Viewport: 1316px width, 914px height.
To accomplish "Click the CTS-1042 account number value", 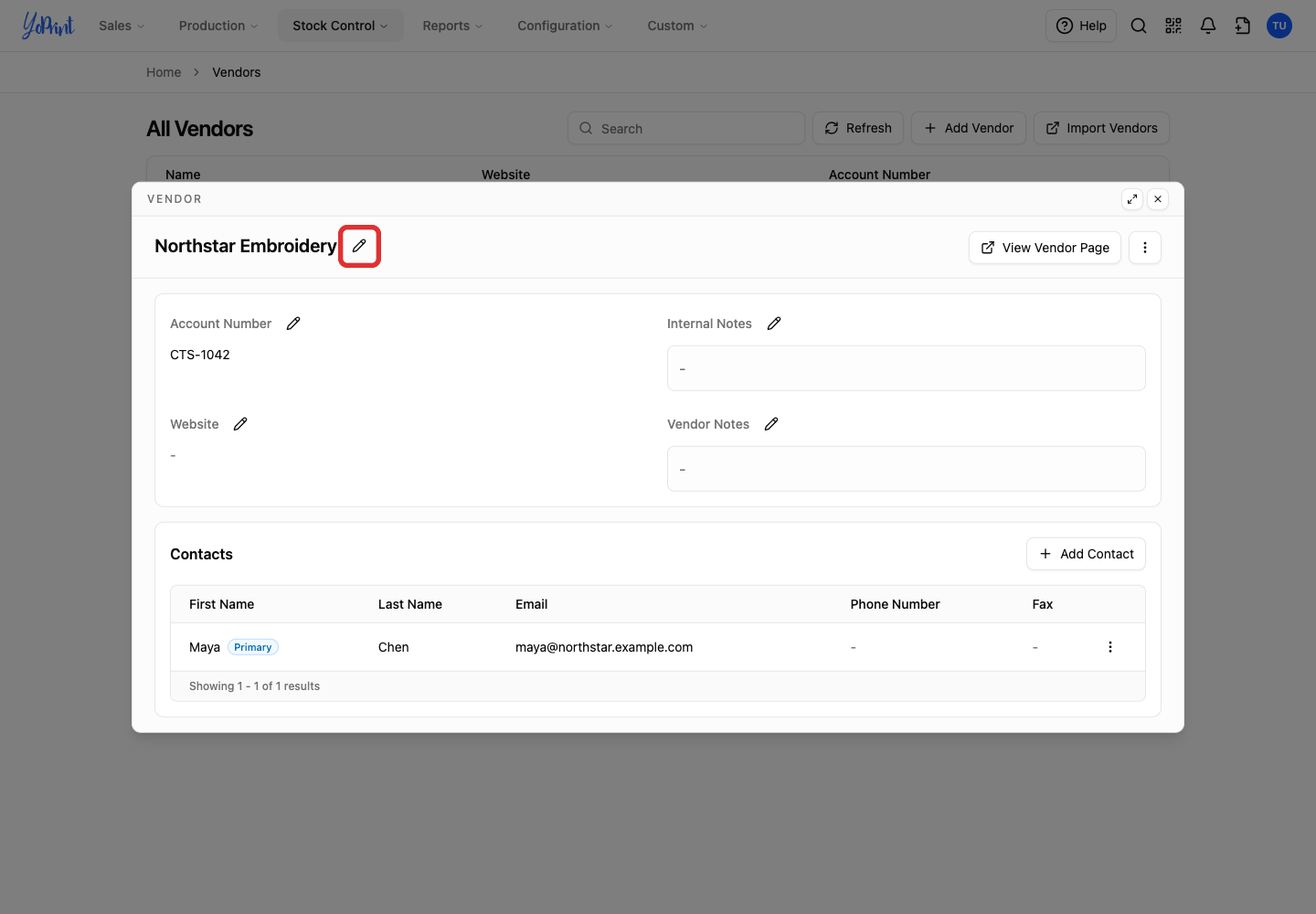I will click(x=200, y=355).
